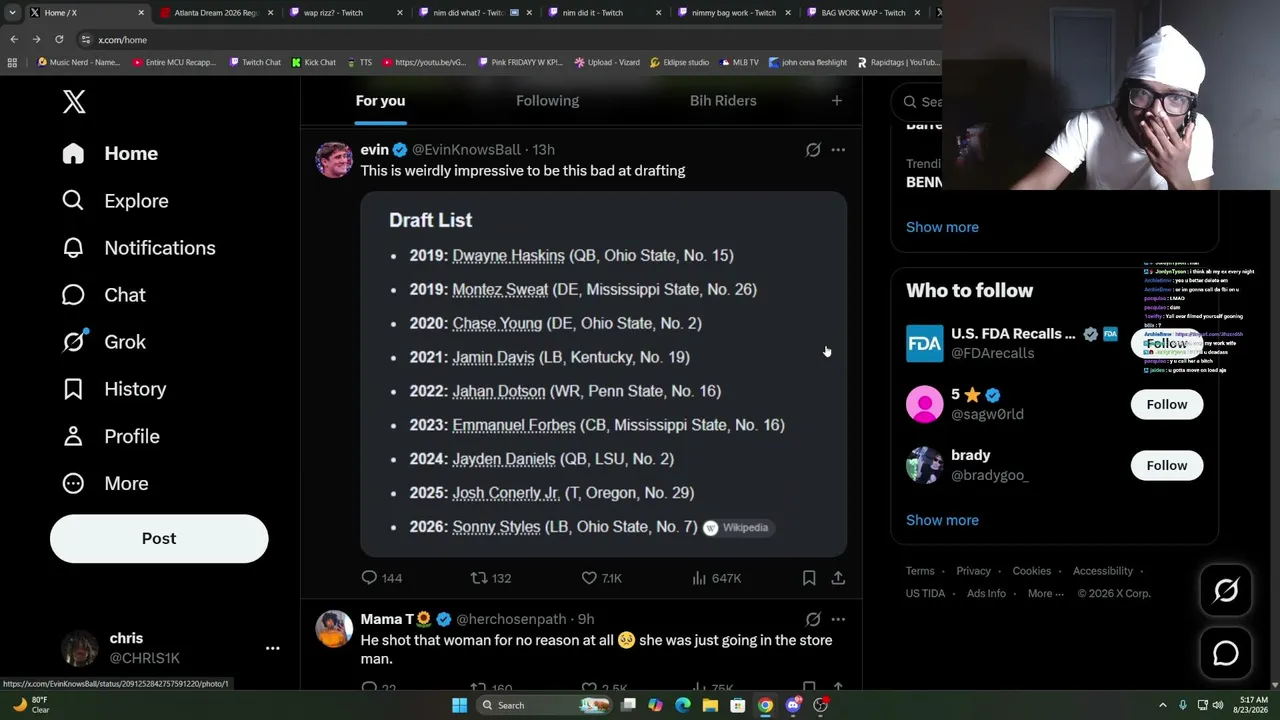Click the plus icon beside Bih Riders
Screen dimensions: 1280x720
(837, 101)
